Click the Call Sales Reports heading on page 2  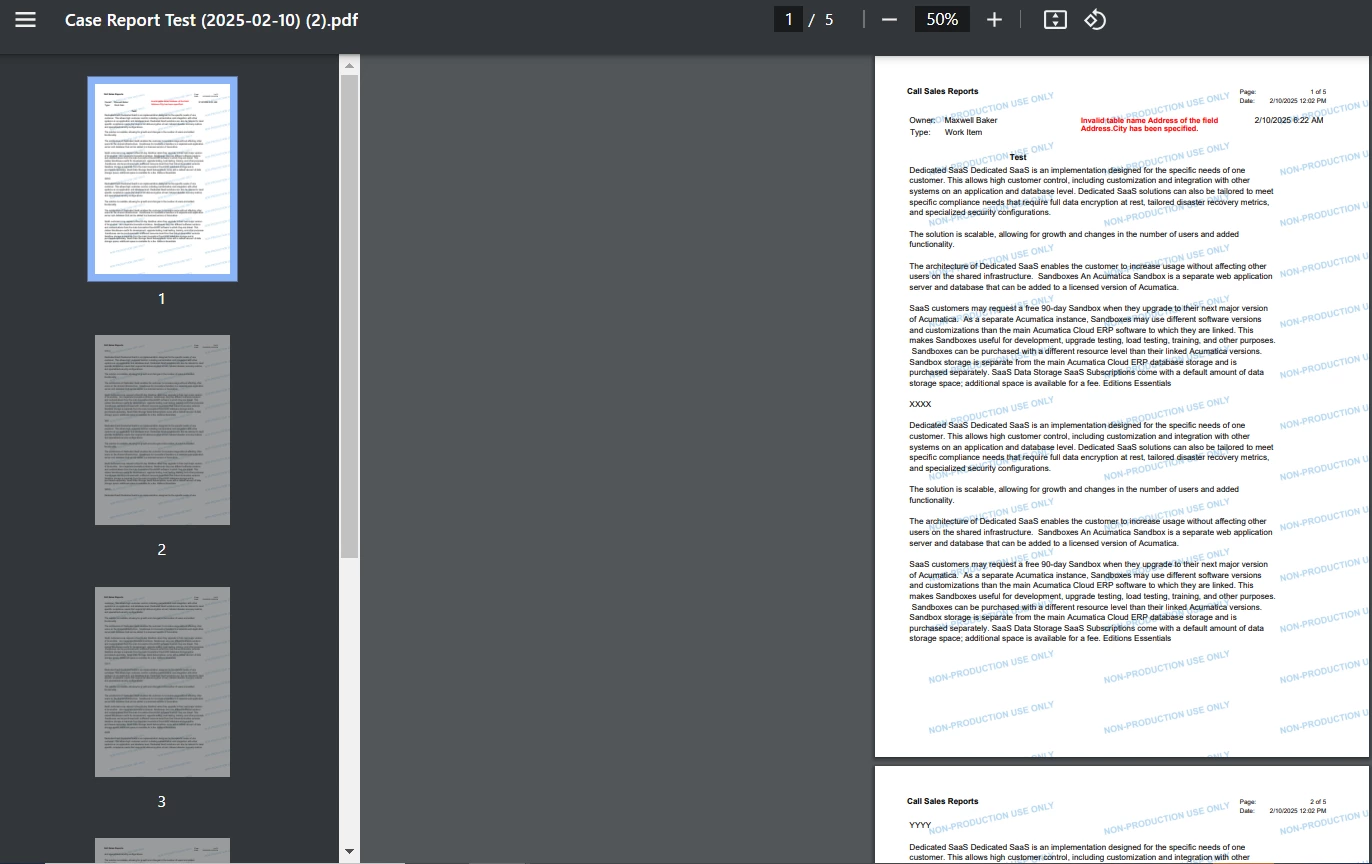click(942, 801)
